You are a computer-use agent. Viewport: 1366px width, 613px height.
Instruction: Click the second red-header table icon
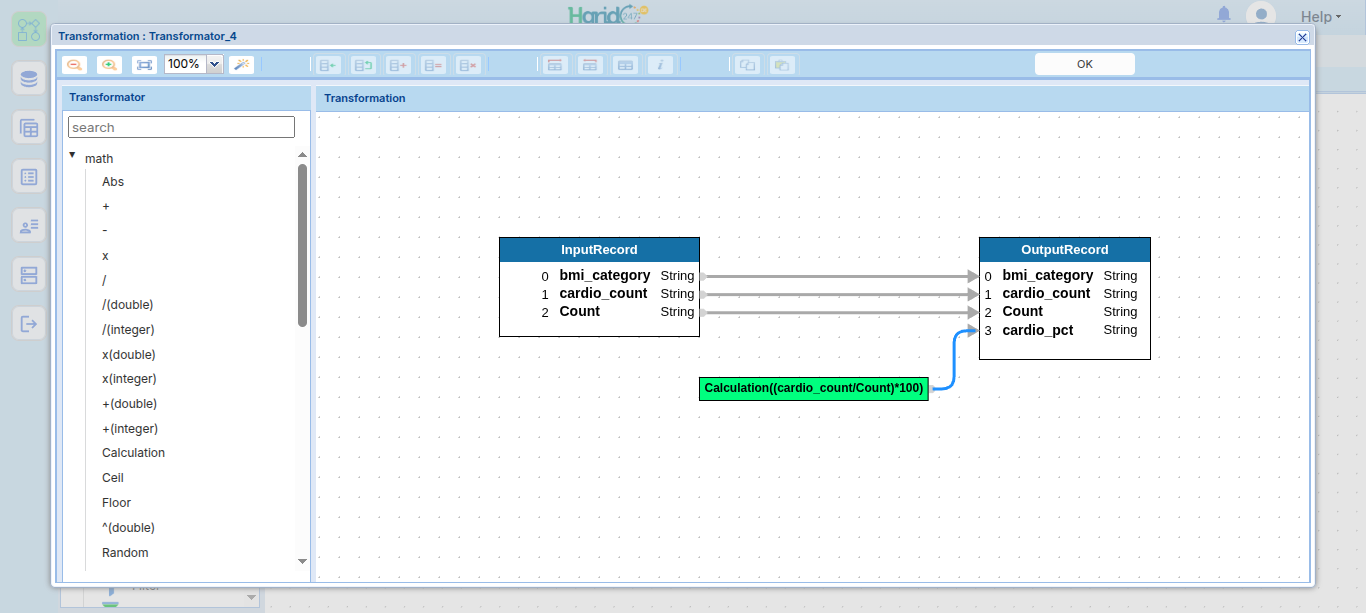click(590, 65)
